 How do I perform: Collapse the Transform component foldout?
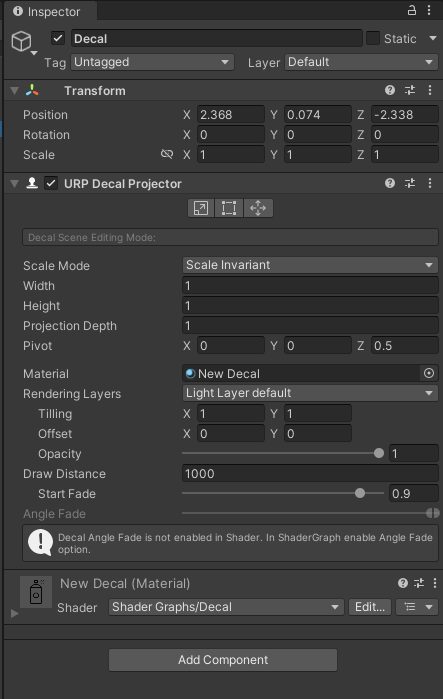point(14,91)
